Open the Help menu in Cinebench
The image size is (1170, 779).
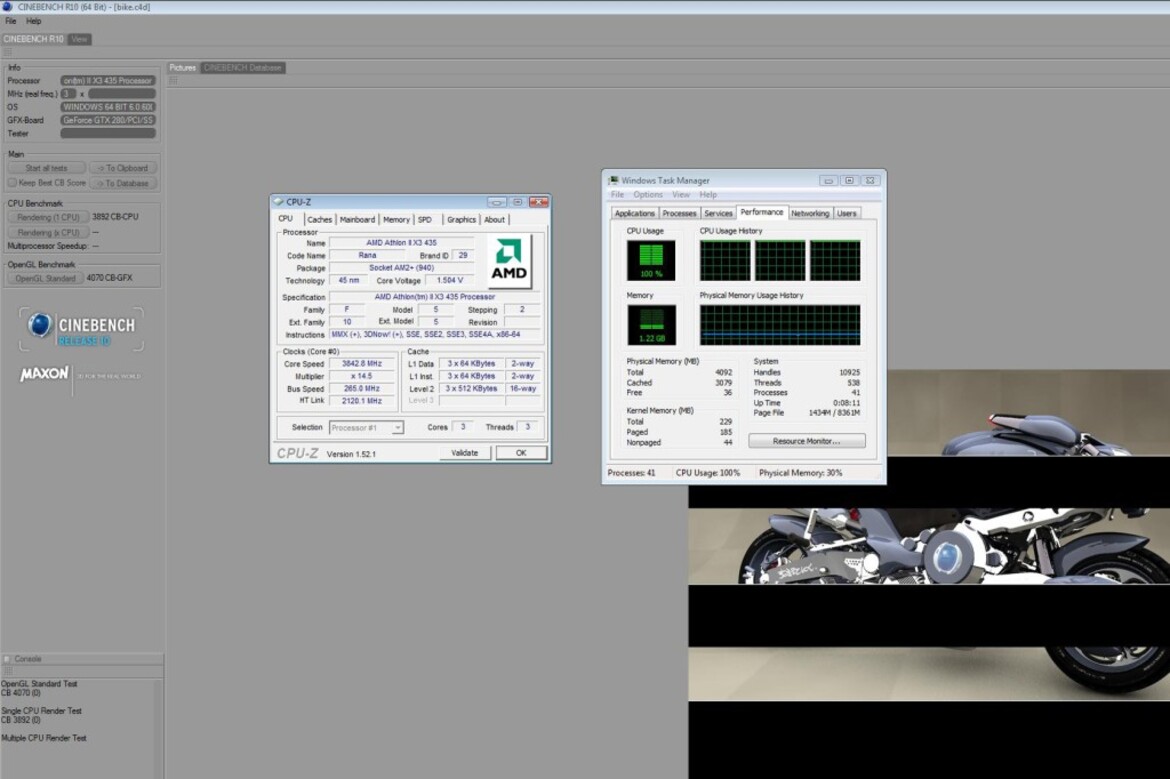tap(34, 21)
